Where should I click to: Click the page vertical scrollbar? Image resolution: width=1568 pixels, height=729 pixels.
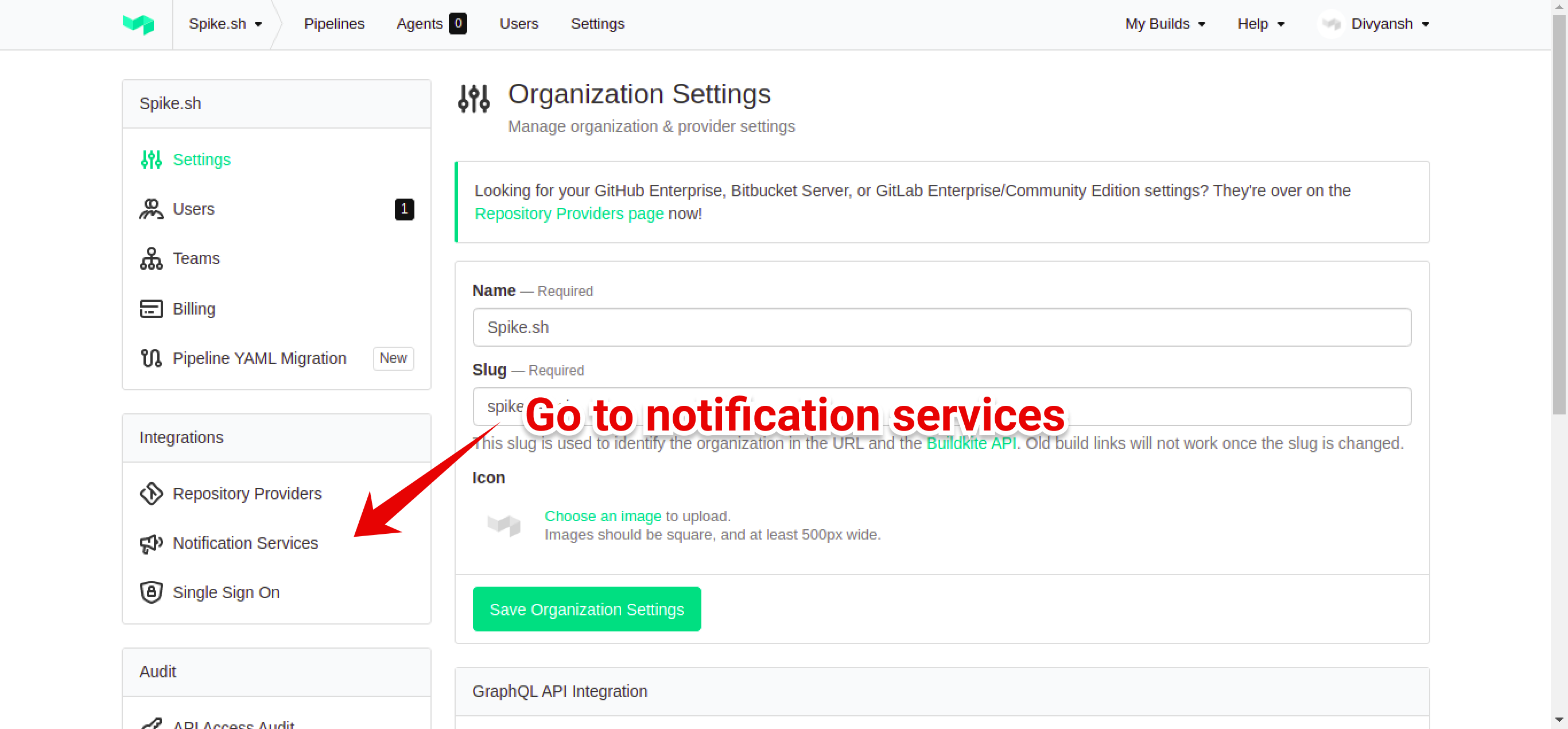coord(1559,213)
